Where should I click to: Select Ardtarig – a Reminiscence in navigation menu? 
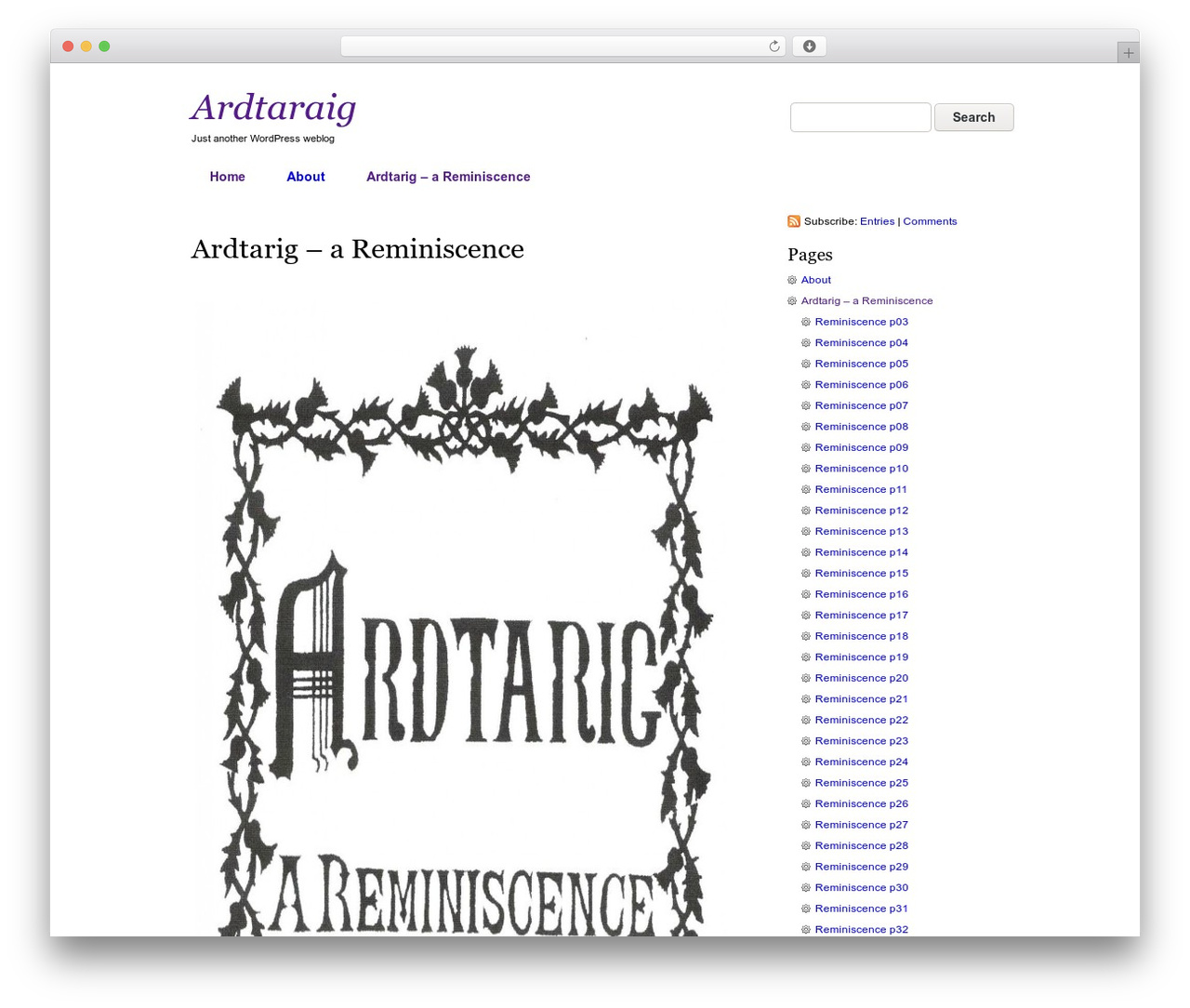pos(448,177)
